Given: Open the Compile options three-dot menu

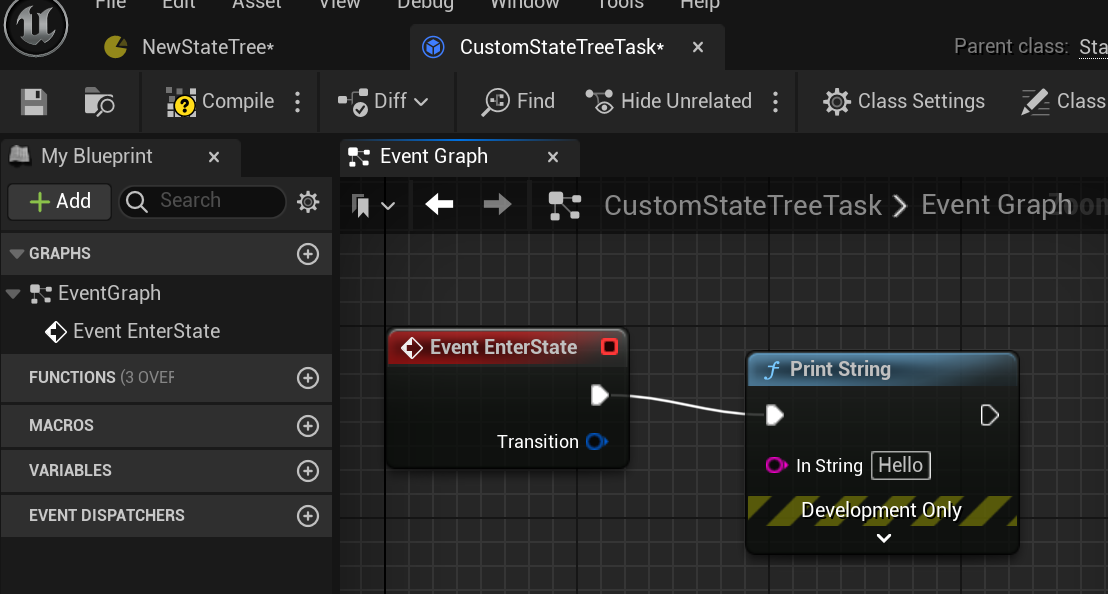Looking at the screenshot, I should coord(297,101).
